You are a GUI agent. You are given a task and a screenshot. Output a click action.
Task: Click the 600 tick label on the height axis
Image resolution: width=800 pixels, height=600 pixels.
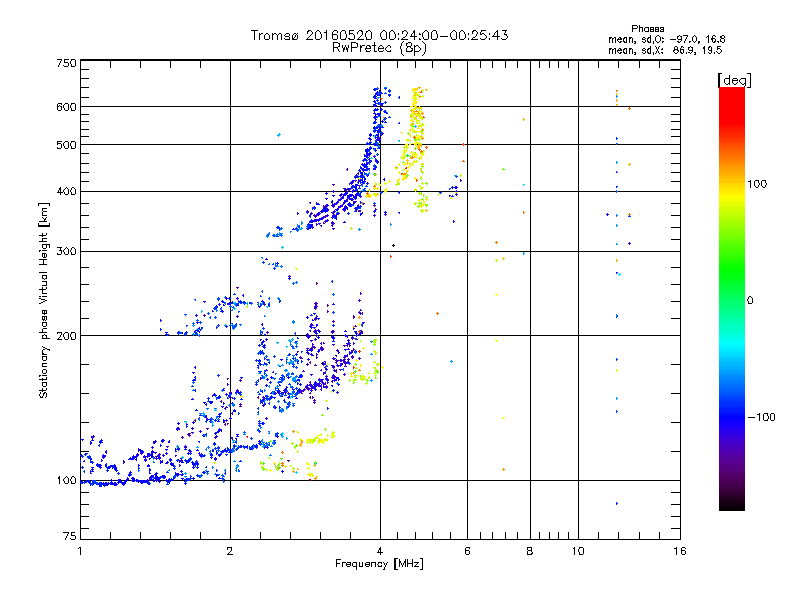66,107
